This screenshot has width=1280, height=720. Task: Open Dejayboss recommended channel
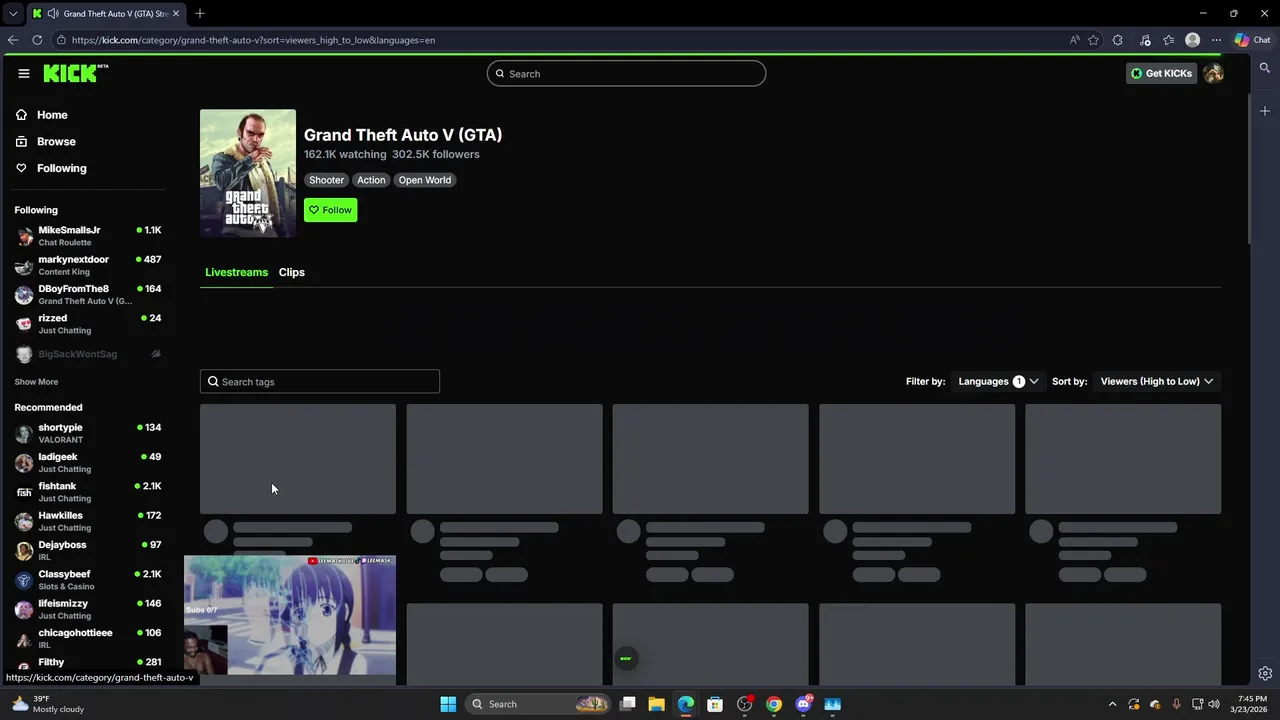[88, 550]
